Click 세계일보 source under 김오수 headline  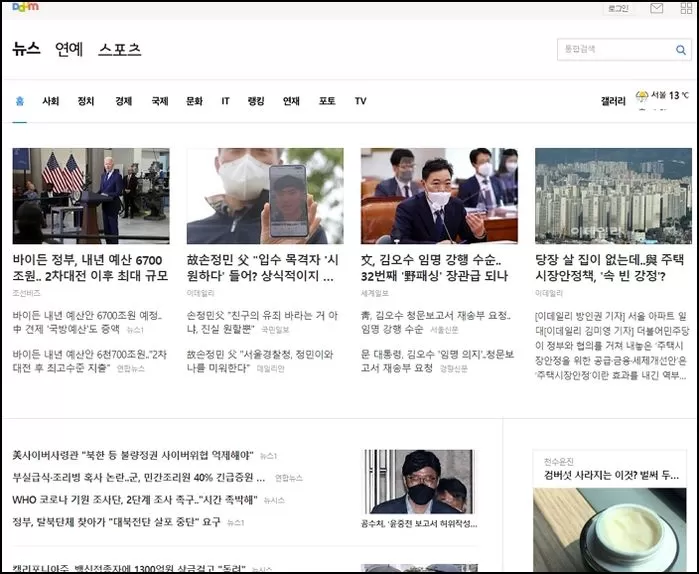pos(374,293)
